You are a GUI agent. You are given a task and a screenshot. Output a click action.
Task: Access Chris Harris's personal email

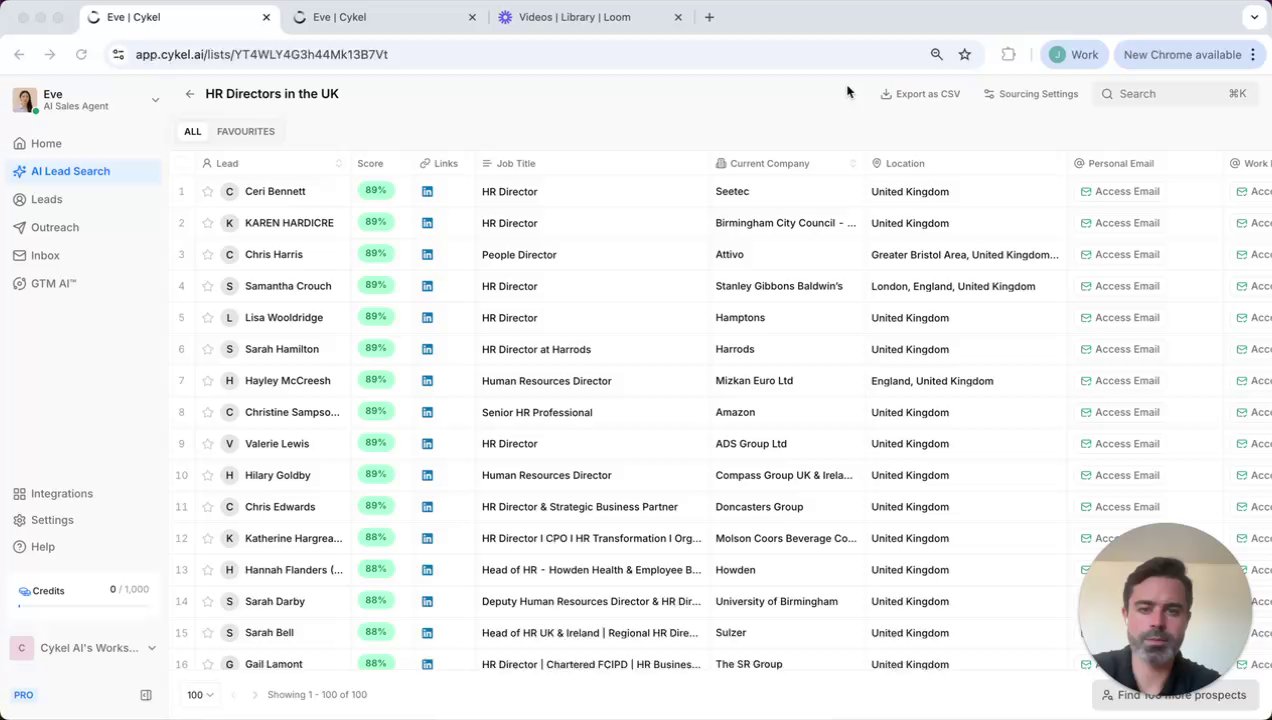(1120, 255)
